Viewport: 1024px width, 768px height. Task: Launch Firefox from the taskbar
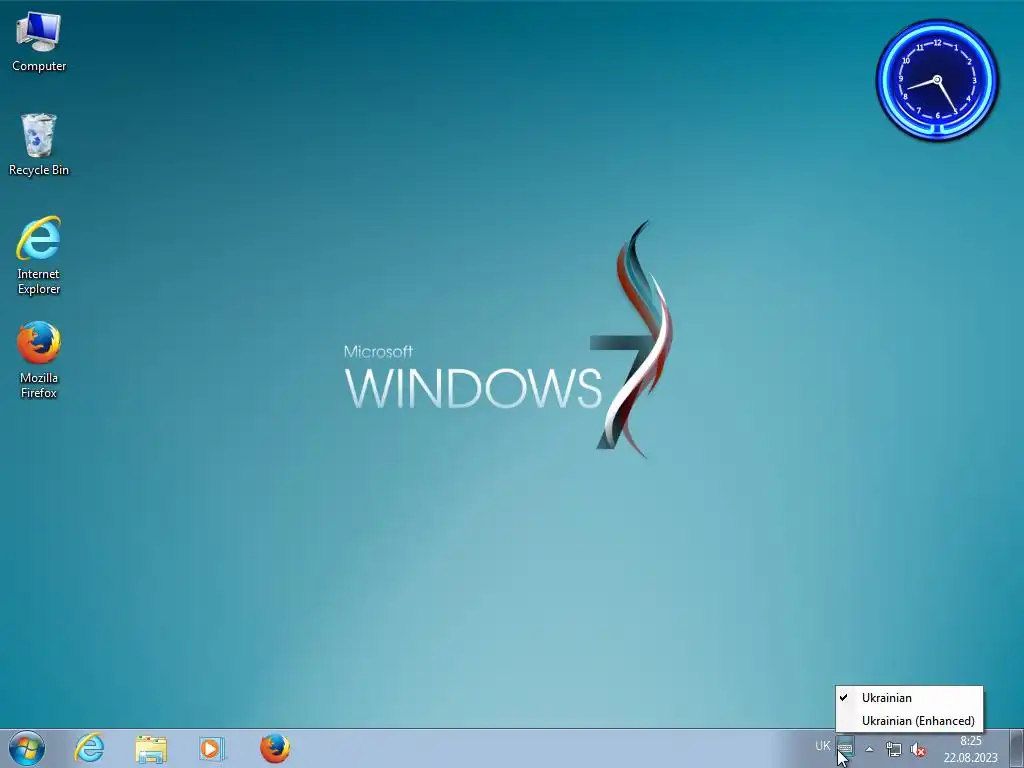point(274,748)
